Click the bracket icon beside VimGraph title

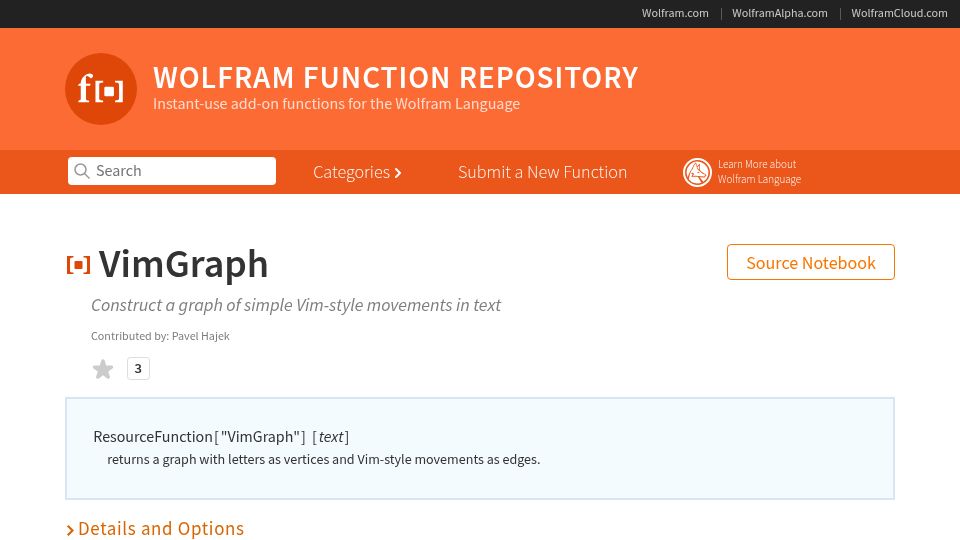(x=78, y=264)
